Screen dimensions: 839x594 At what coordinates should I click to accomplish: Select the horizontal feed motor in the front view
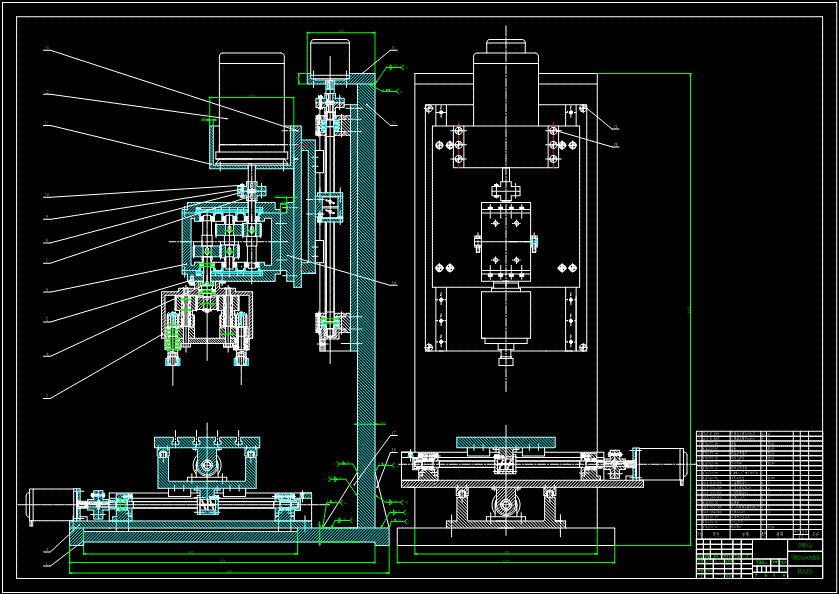(x=659, y=466)
